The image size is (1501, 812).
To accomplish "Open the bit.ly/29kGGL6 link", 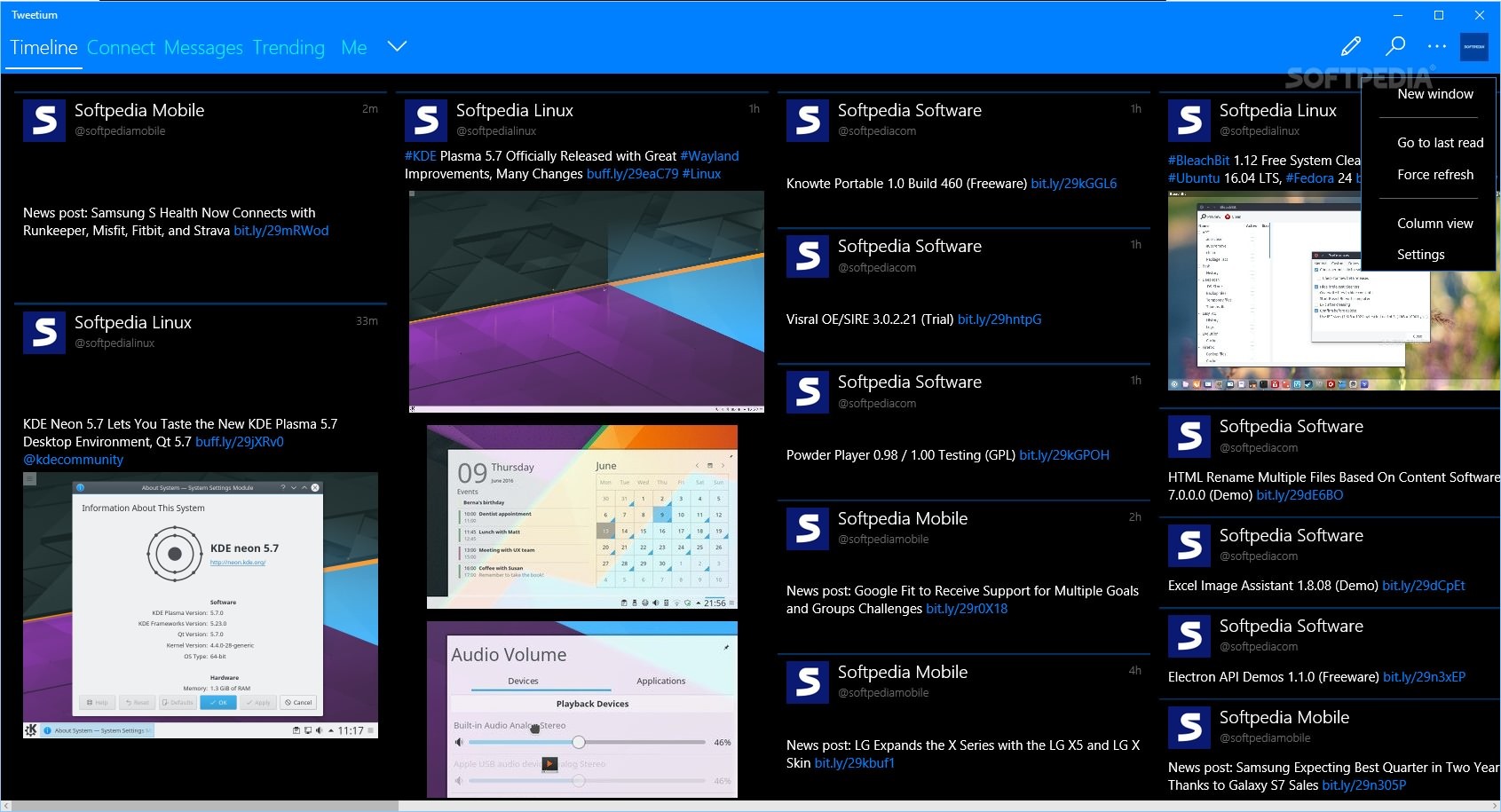I will [1074, 184].
